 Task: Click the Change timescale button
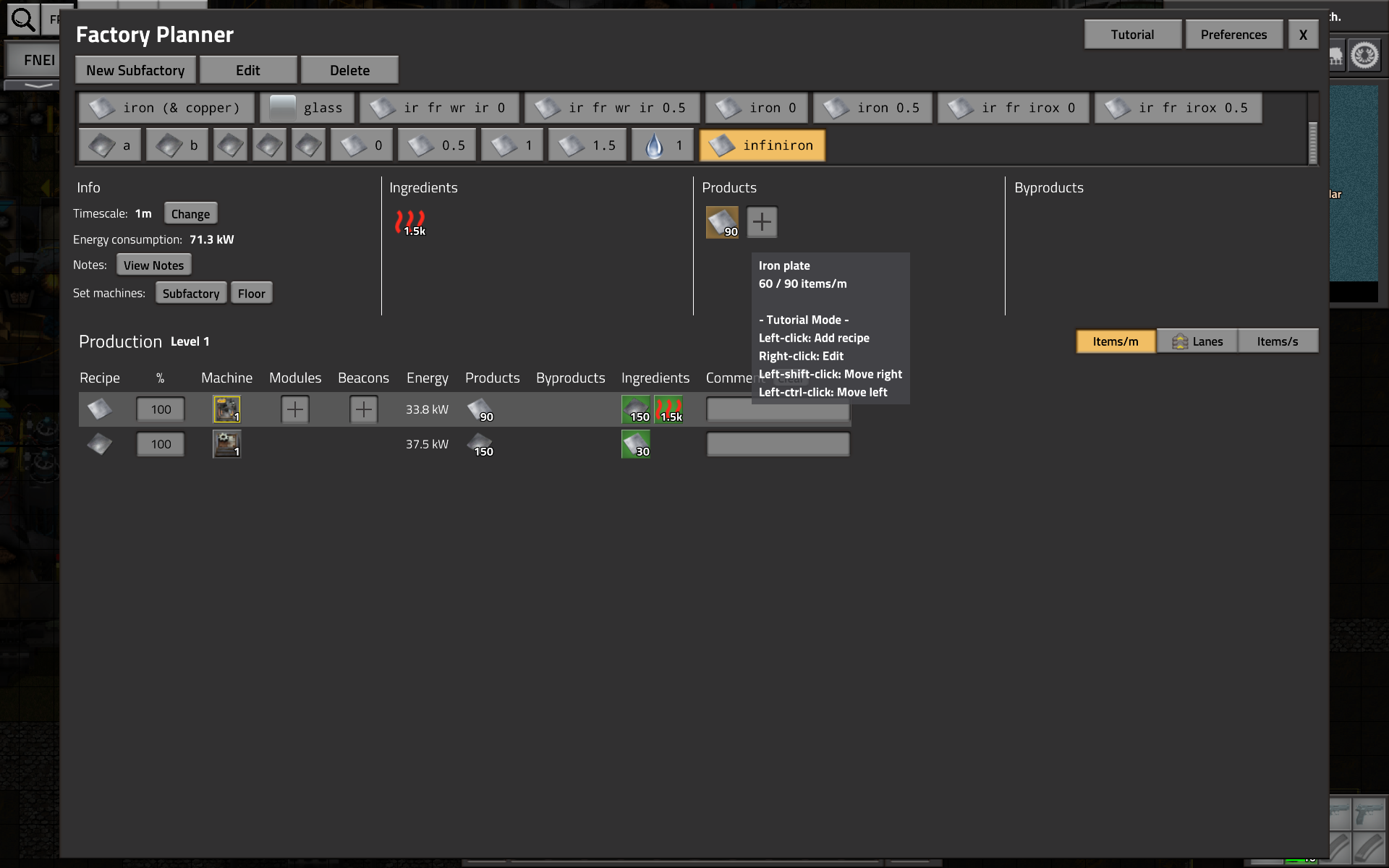[x=190, y=213]
